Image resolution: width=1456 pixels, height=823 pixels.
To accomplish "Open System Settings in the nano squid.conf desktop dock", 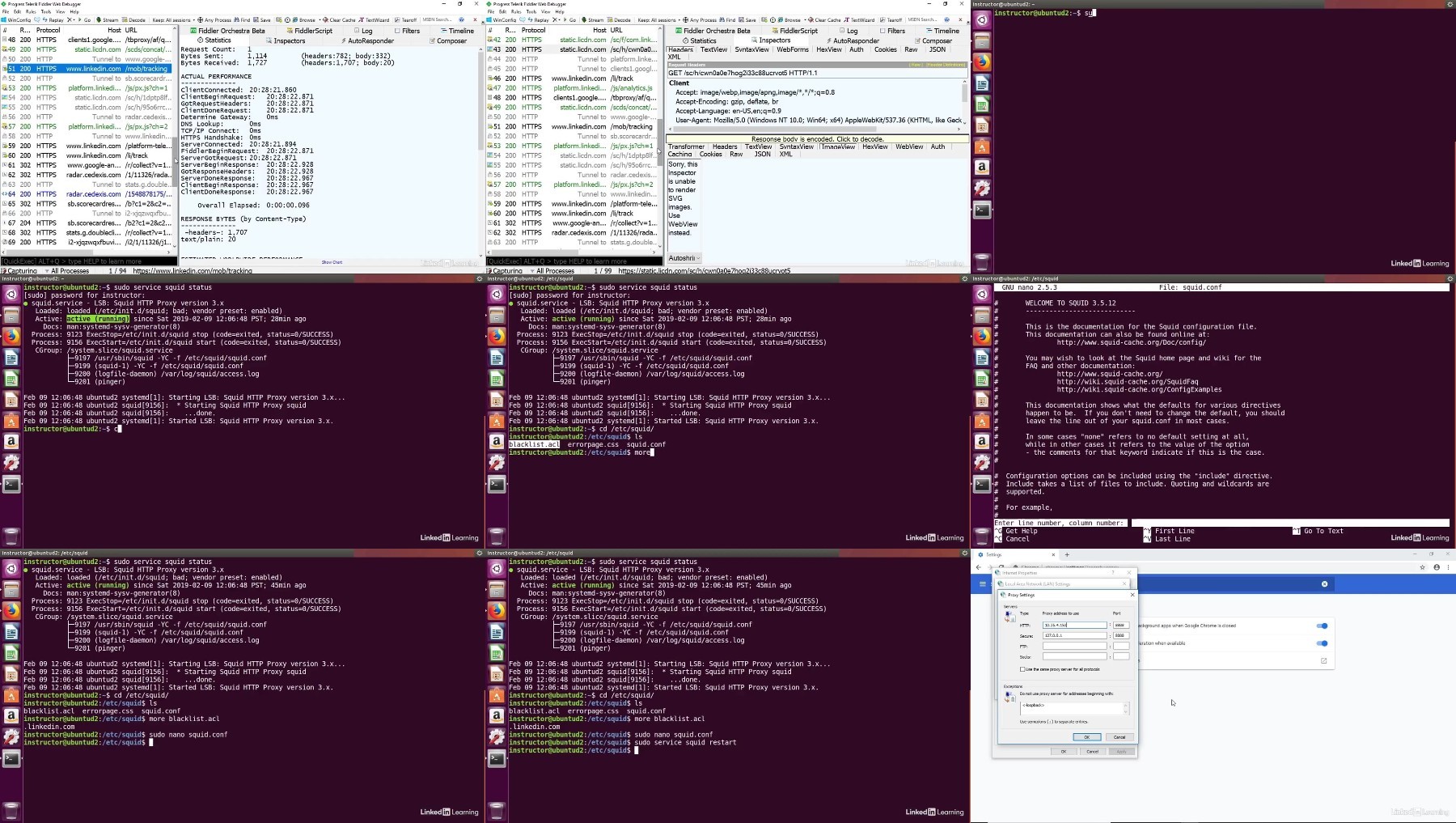I will 982,463.
